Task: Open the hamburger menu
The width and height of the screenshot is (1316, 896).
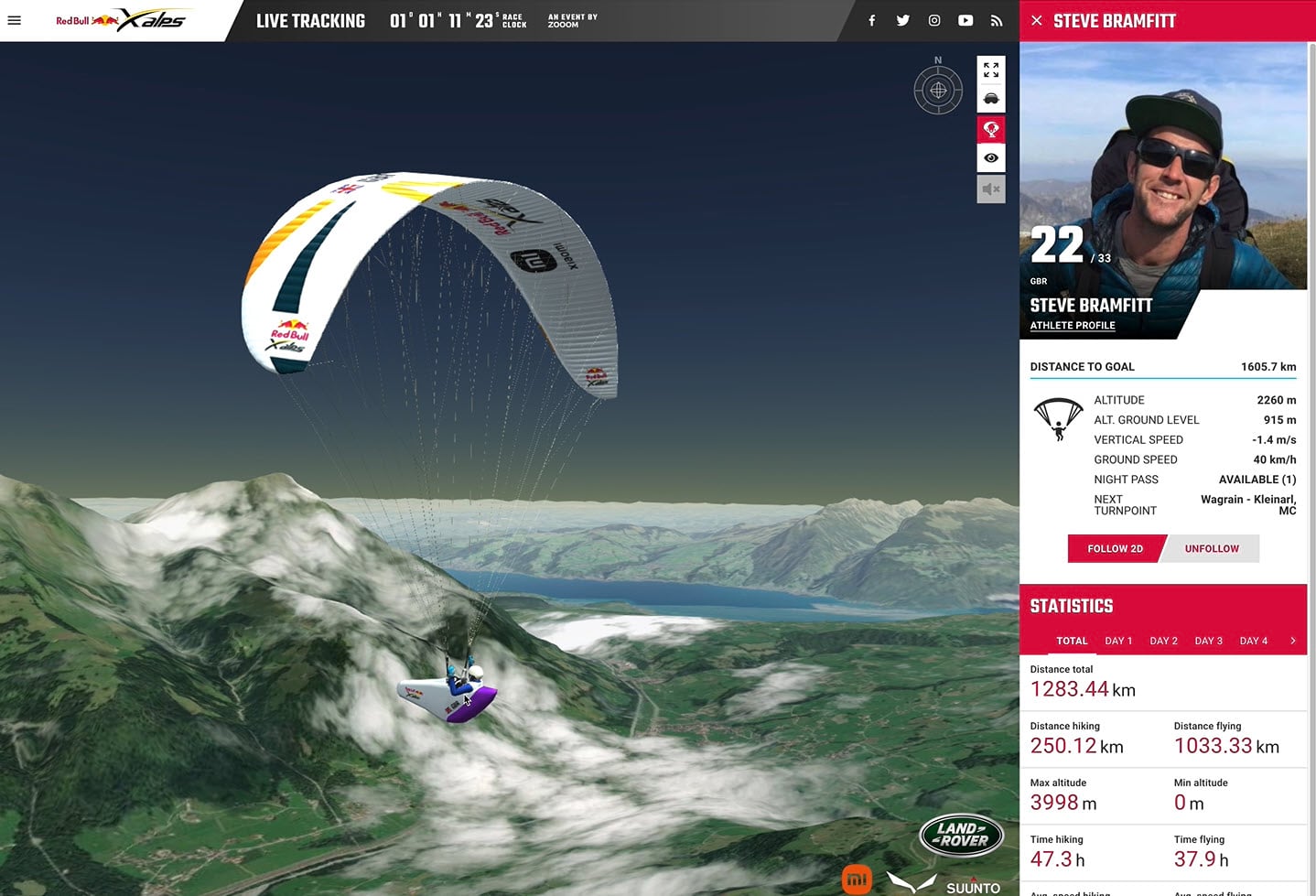Action: point(14,20)
